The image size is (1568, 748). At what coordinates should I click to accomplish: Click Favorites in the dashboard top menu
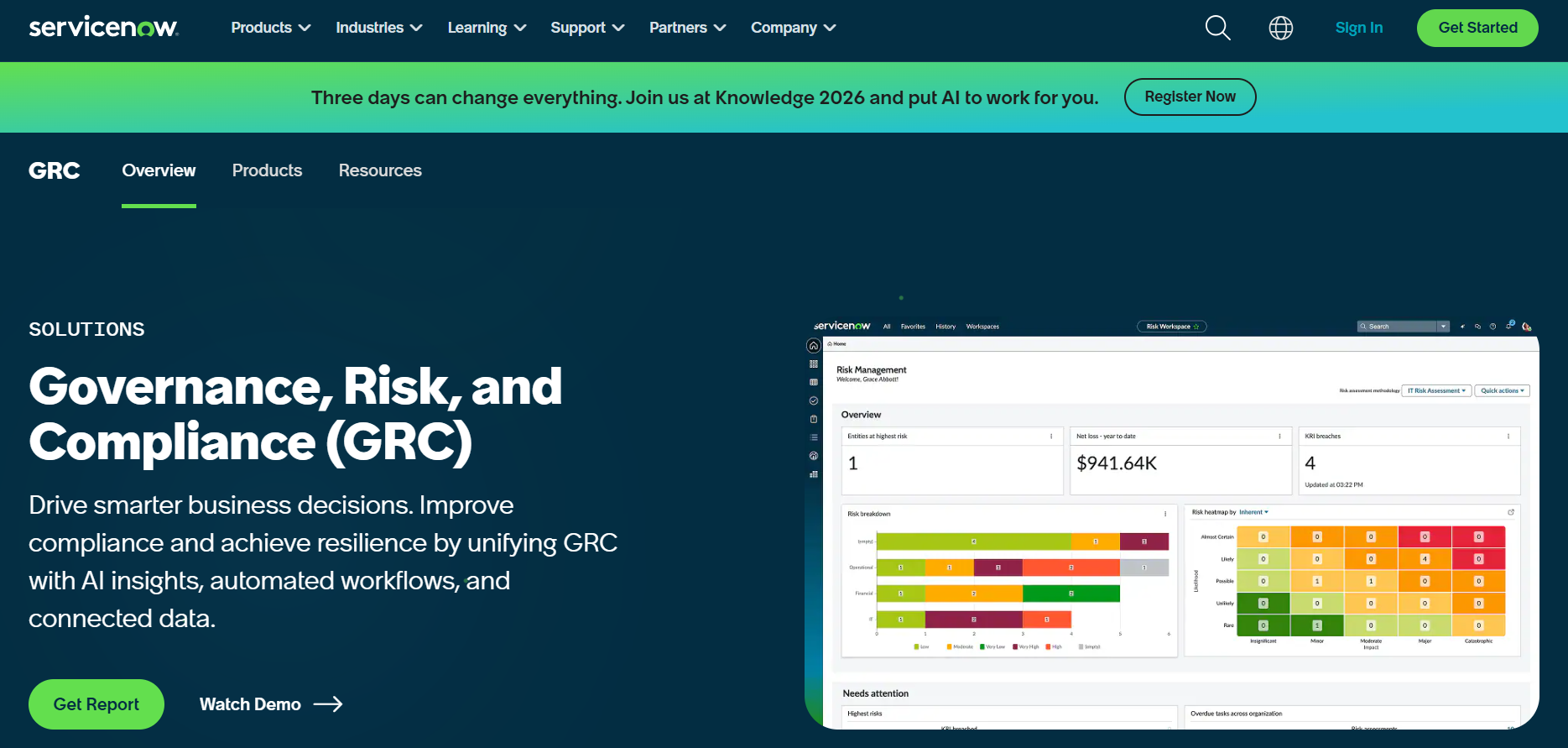[x=913, y=327]
